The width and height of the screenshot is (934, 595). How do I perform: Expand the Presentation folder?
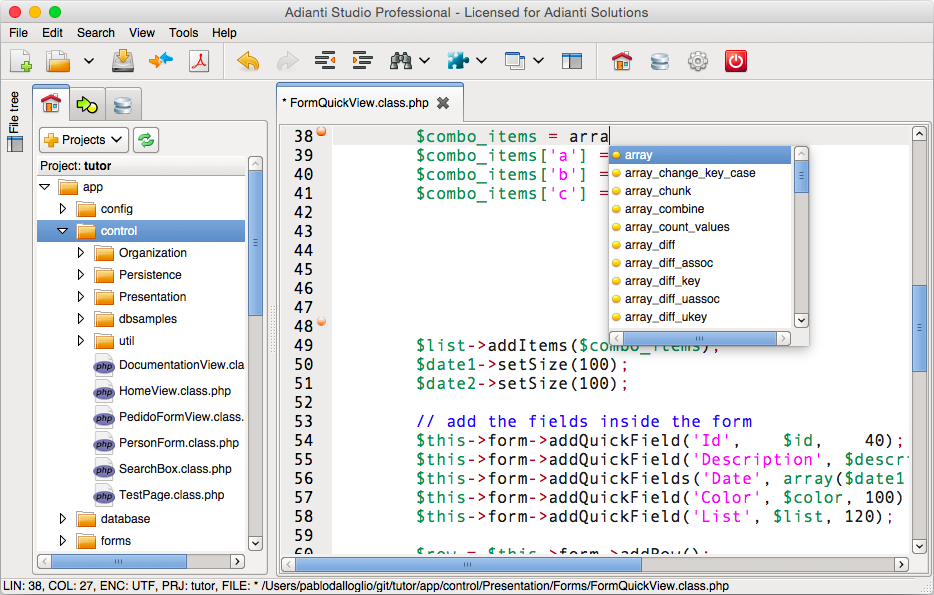pos(80,297)
